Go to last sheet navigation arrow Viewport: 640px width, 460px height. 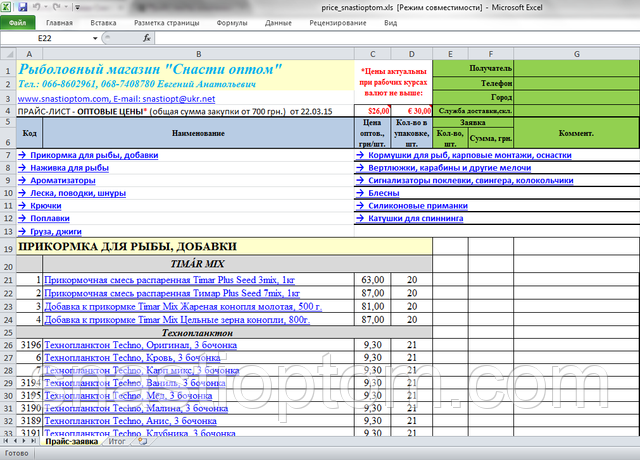[x=33, y=441]
